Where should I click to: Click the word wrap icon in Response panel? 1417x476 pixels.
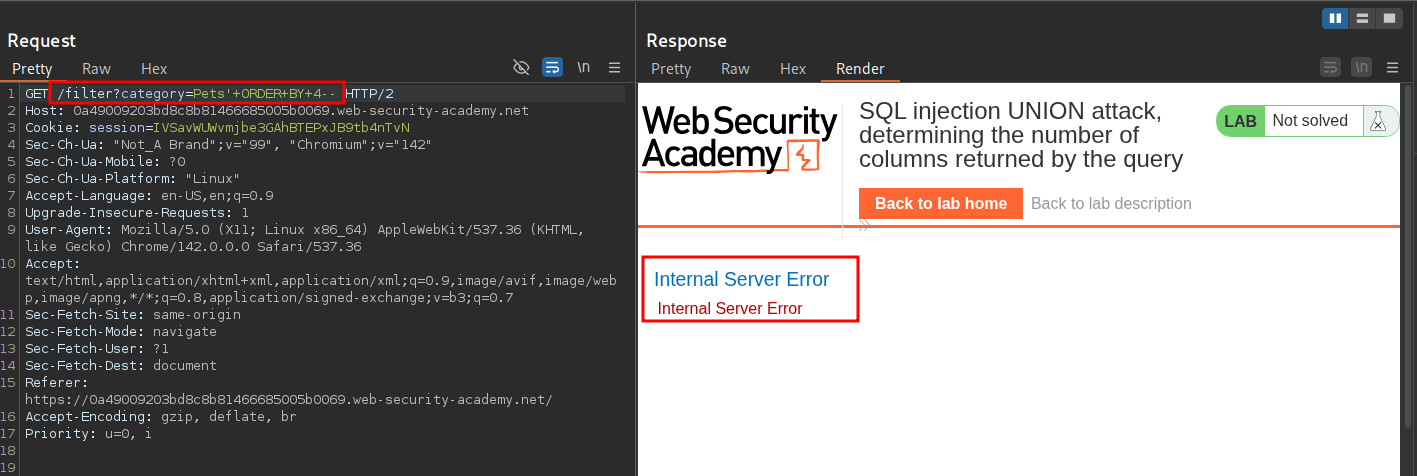(x=1330, y=68)
